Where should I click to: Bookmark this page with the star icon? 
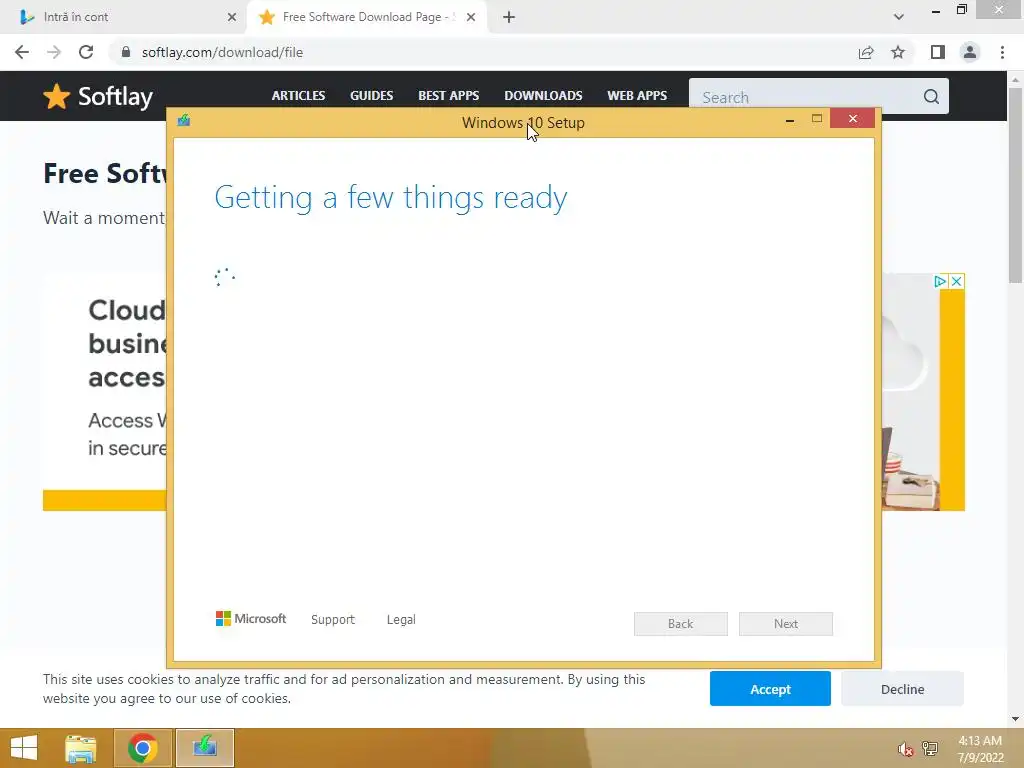click(898, 52)
